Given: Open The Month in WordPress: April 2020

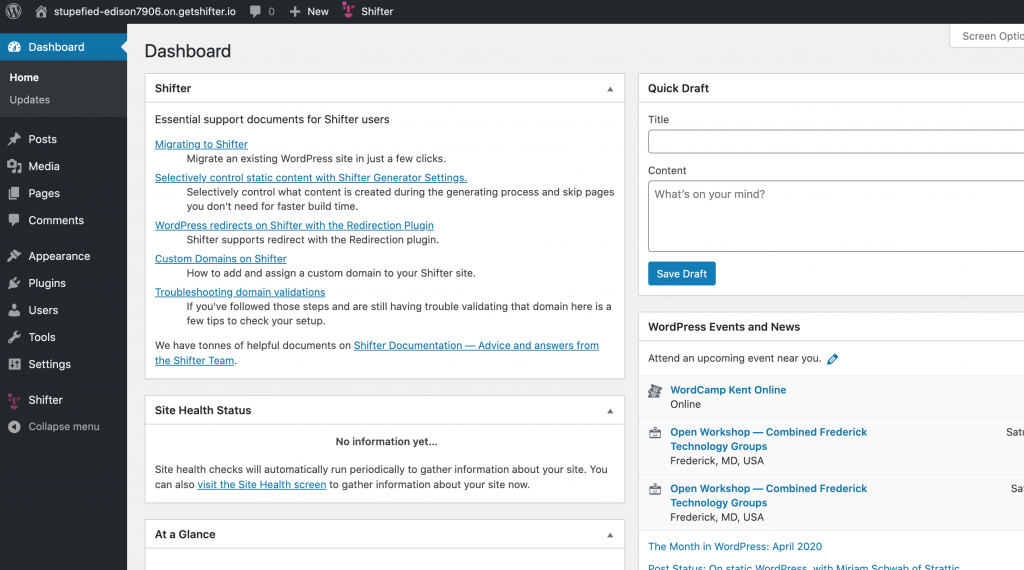Looking at the screenshot, I should tap(735, 546).
